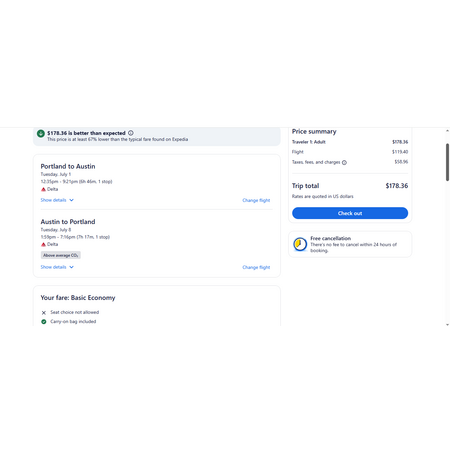
Task: Click the Above average CO2 badge
Action: point(61,255)
